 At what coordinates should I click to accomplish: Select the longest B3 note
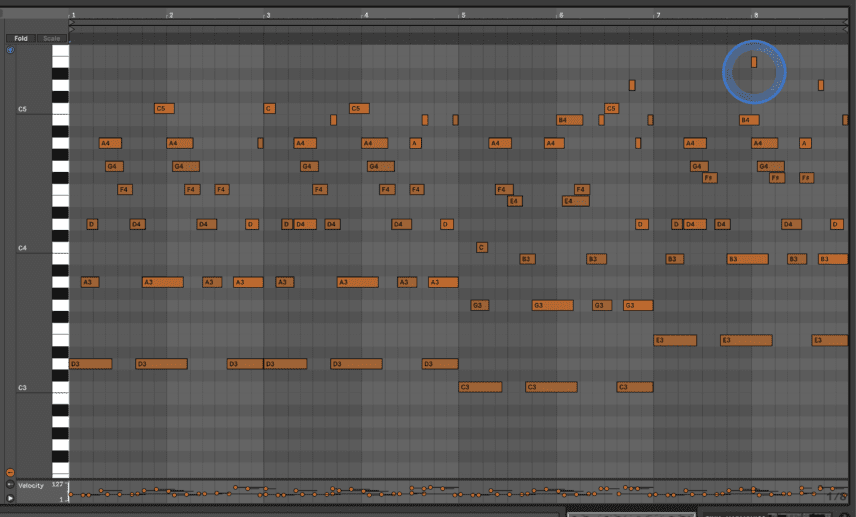point(747,259)
